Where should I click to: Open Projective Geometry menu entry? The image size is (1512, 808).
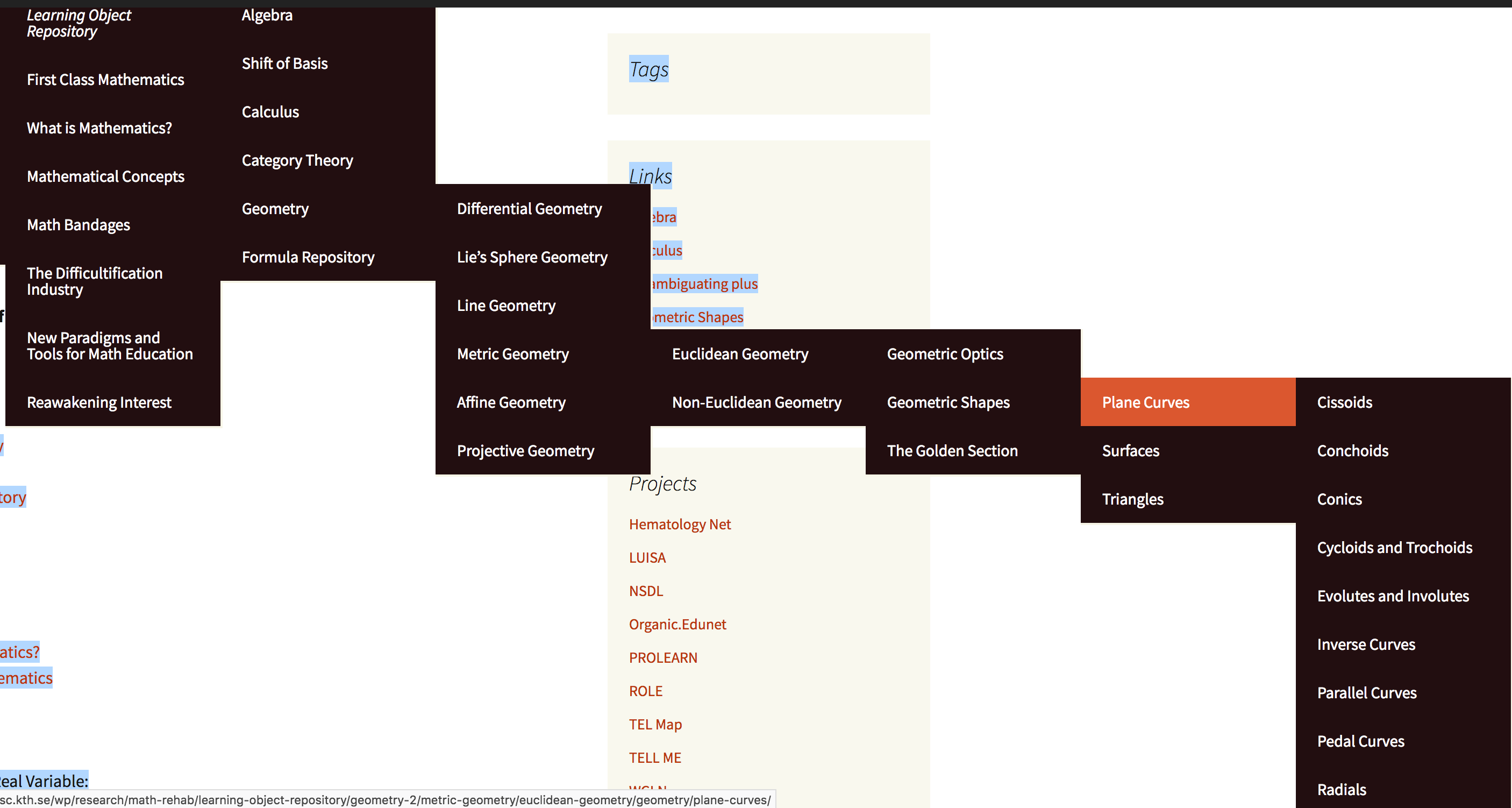tap(525, 451)
